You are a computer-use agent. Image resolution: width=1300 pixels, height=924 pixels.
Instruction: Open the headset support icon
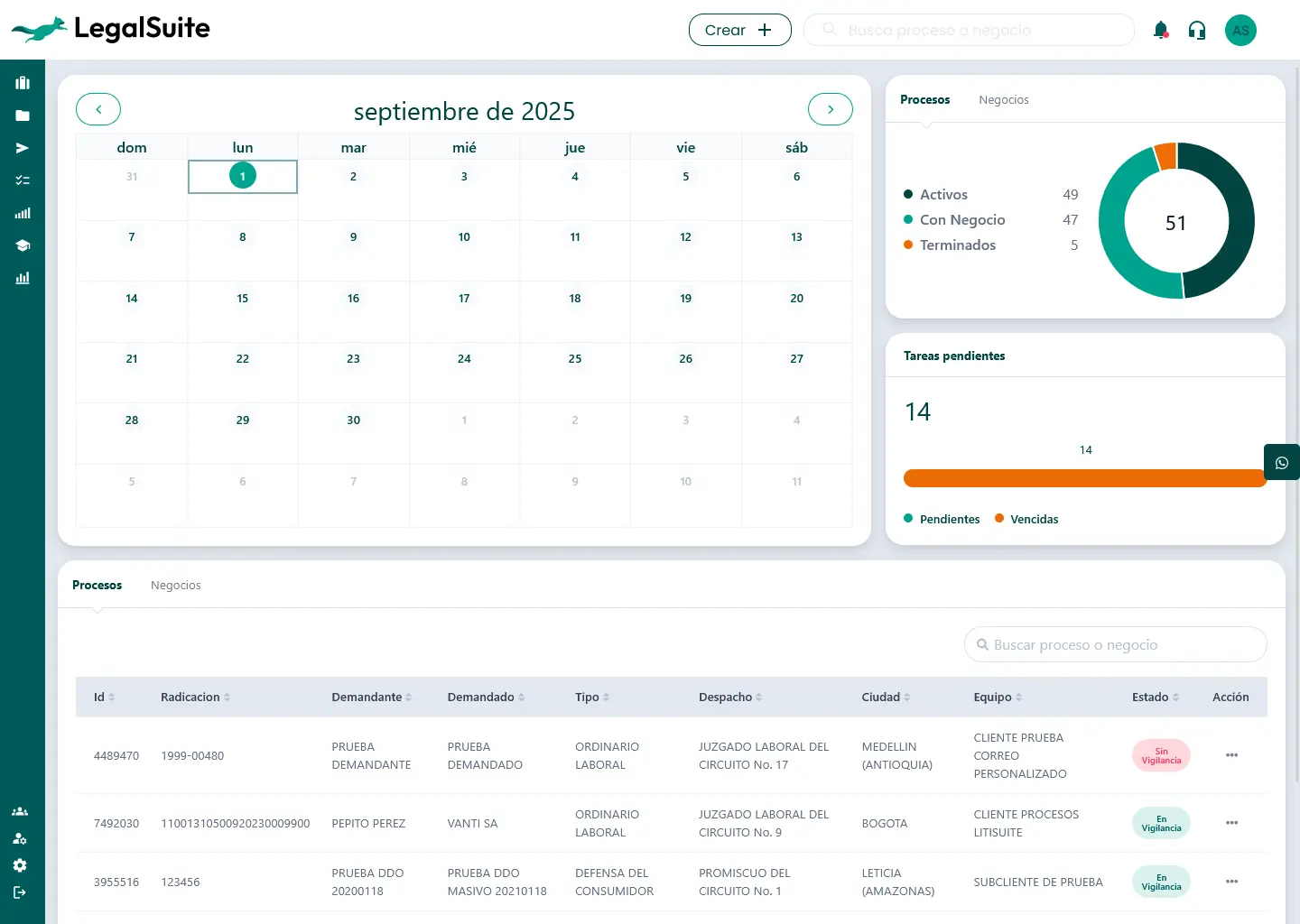click(1197, 31)
